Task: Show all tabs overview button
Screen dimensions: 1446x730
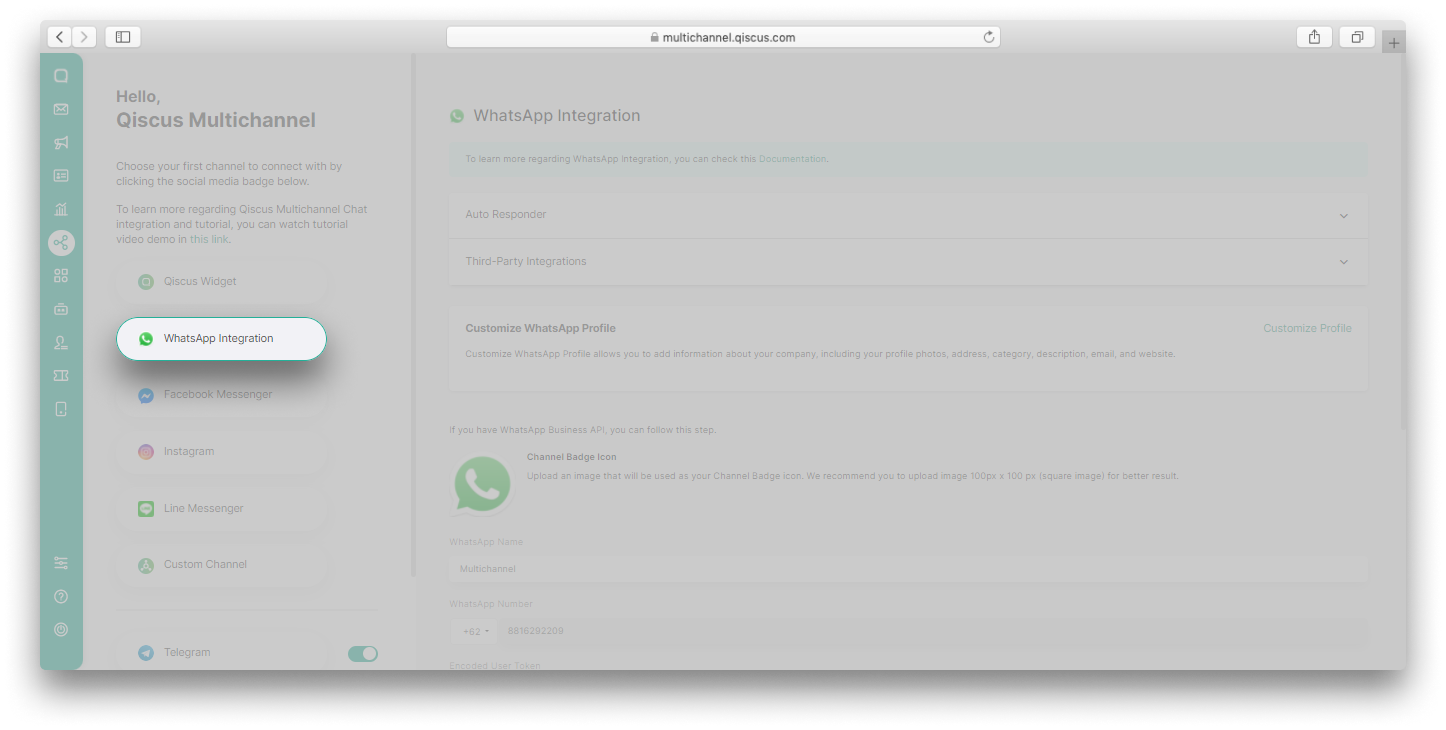Action: pos(1357,37)
